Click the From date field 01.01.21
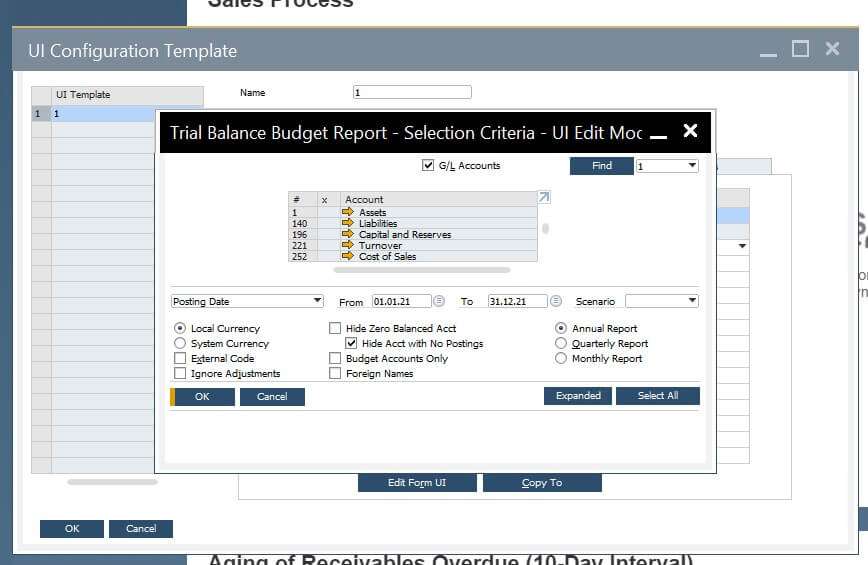868x565 pixels. [401, 301]
